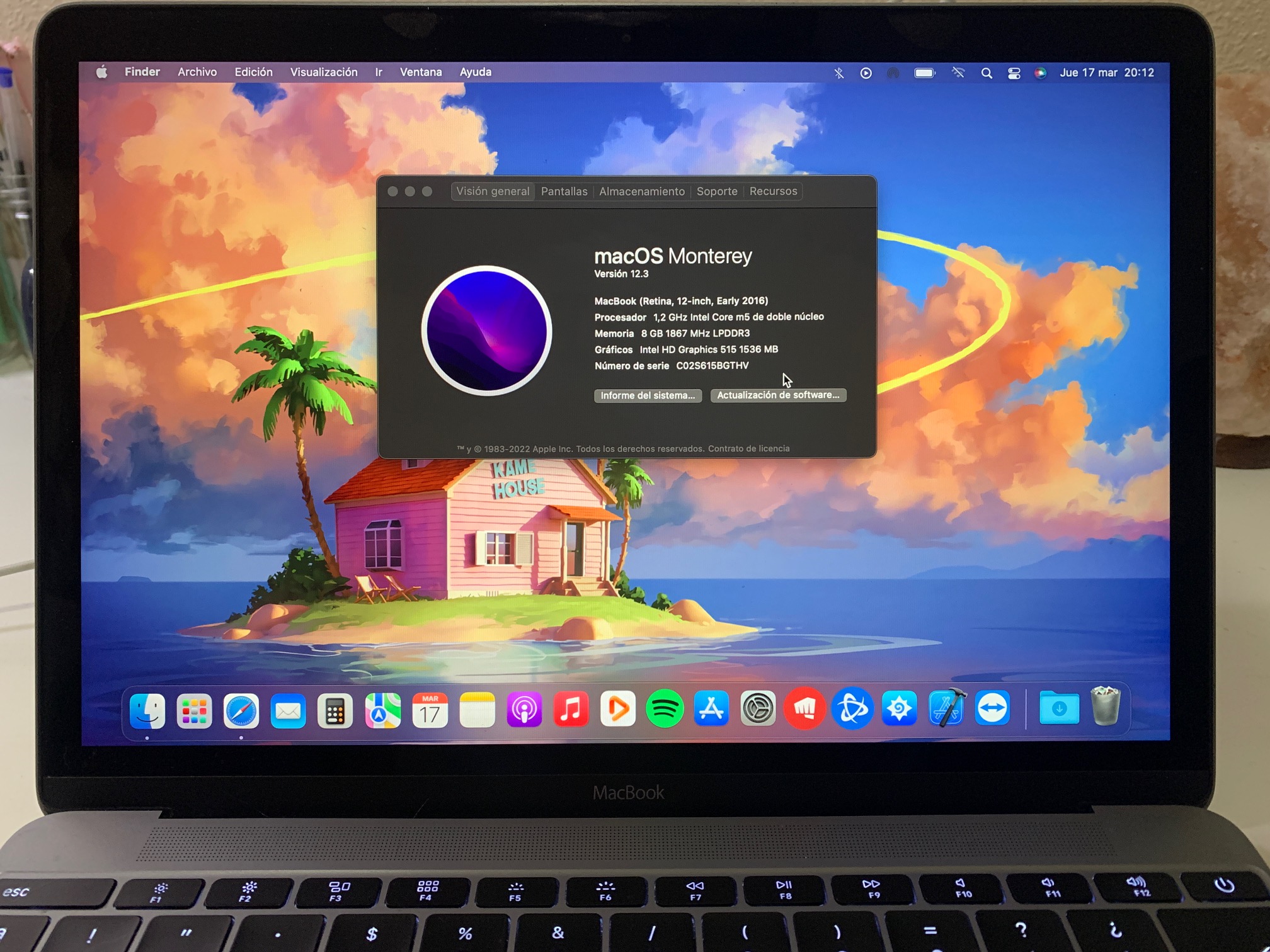Click the date and time Jue 17 mar

point(1107,73)
